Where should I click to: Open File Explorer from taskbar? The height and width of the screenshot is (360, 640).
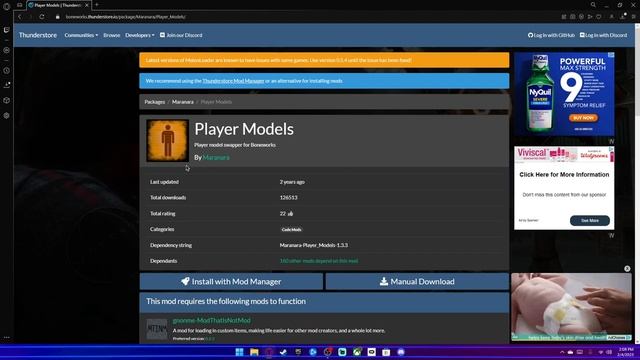(254, 352)
